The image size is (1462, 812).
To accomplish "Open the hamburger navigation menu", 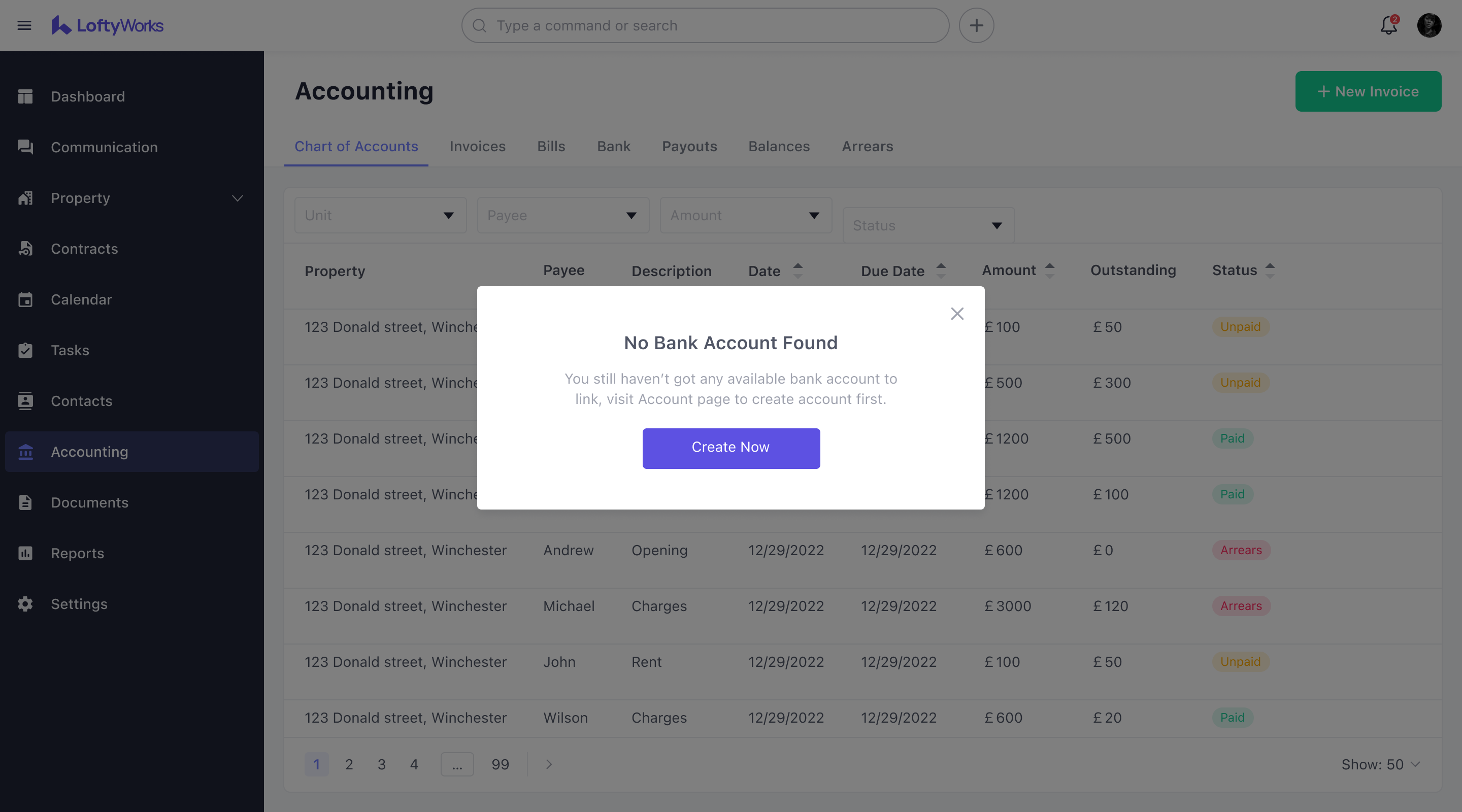I will [24, 25].
